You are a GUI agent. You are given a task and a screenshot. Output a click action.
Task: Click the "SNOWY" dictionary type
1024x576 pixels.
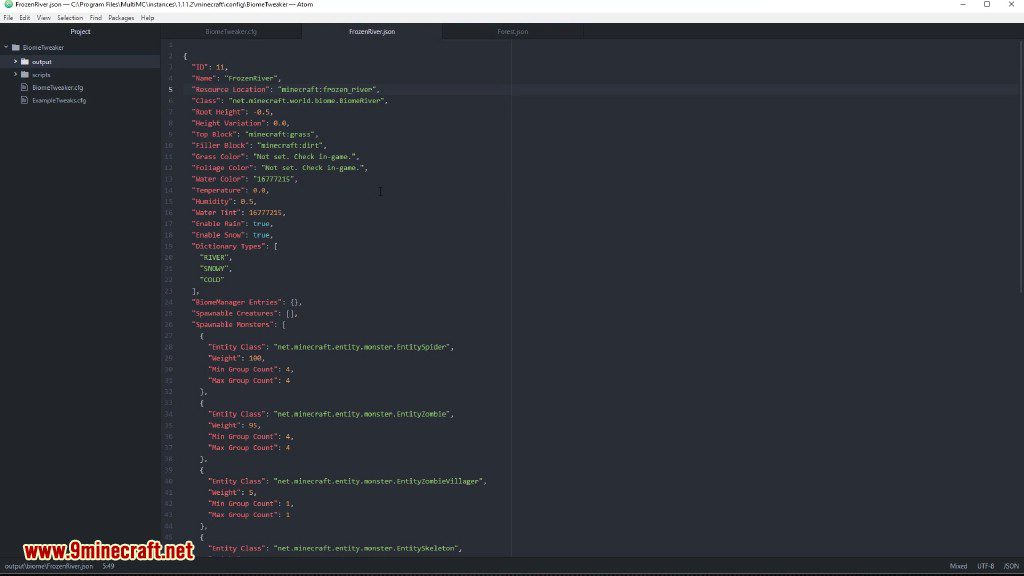214,268
